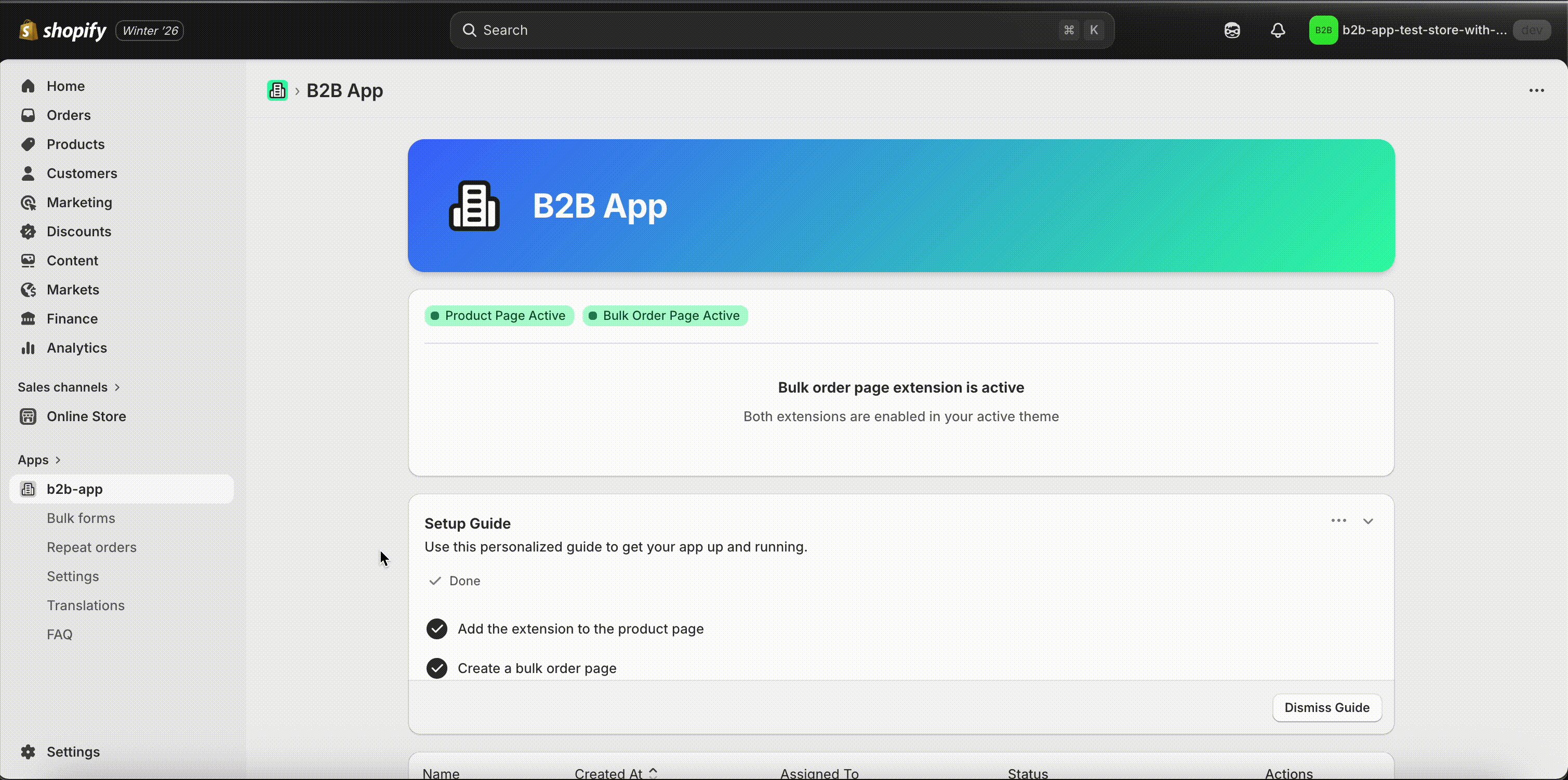Viewport: 1568px width, 780px height.
Task: Toggle the bulk order page step checkmark
Action: (x=437, y=669)
